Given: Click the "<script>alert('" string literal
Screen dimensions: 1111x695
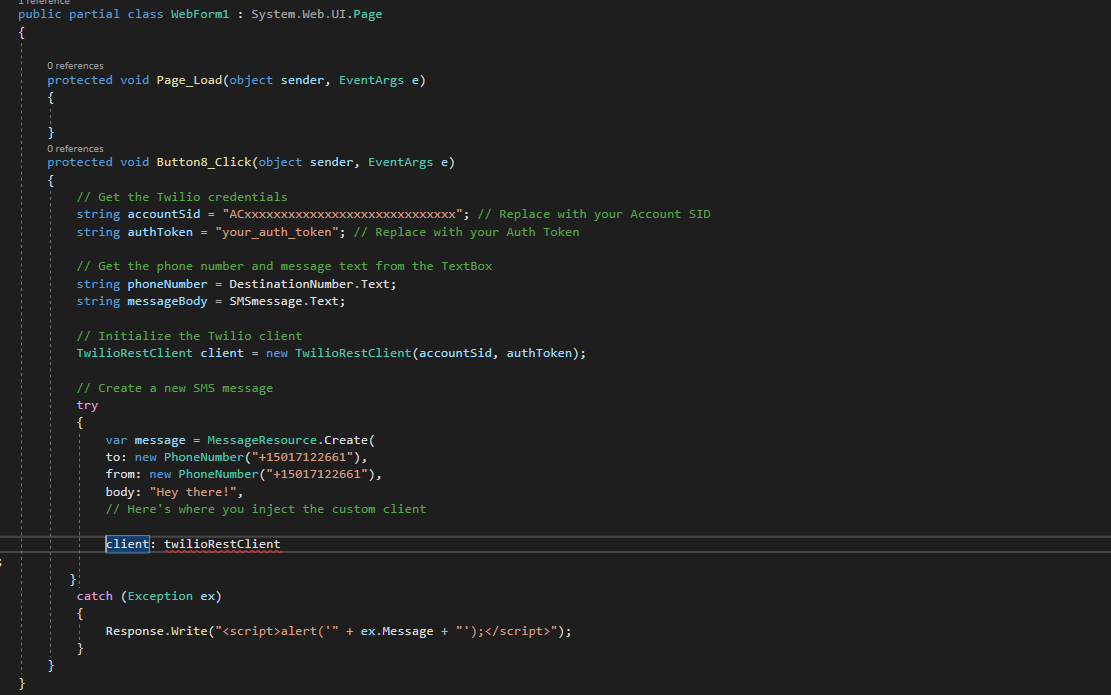Looking at the screenshot, I should (276, 631).
